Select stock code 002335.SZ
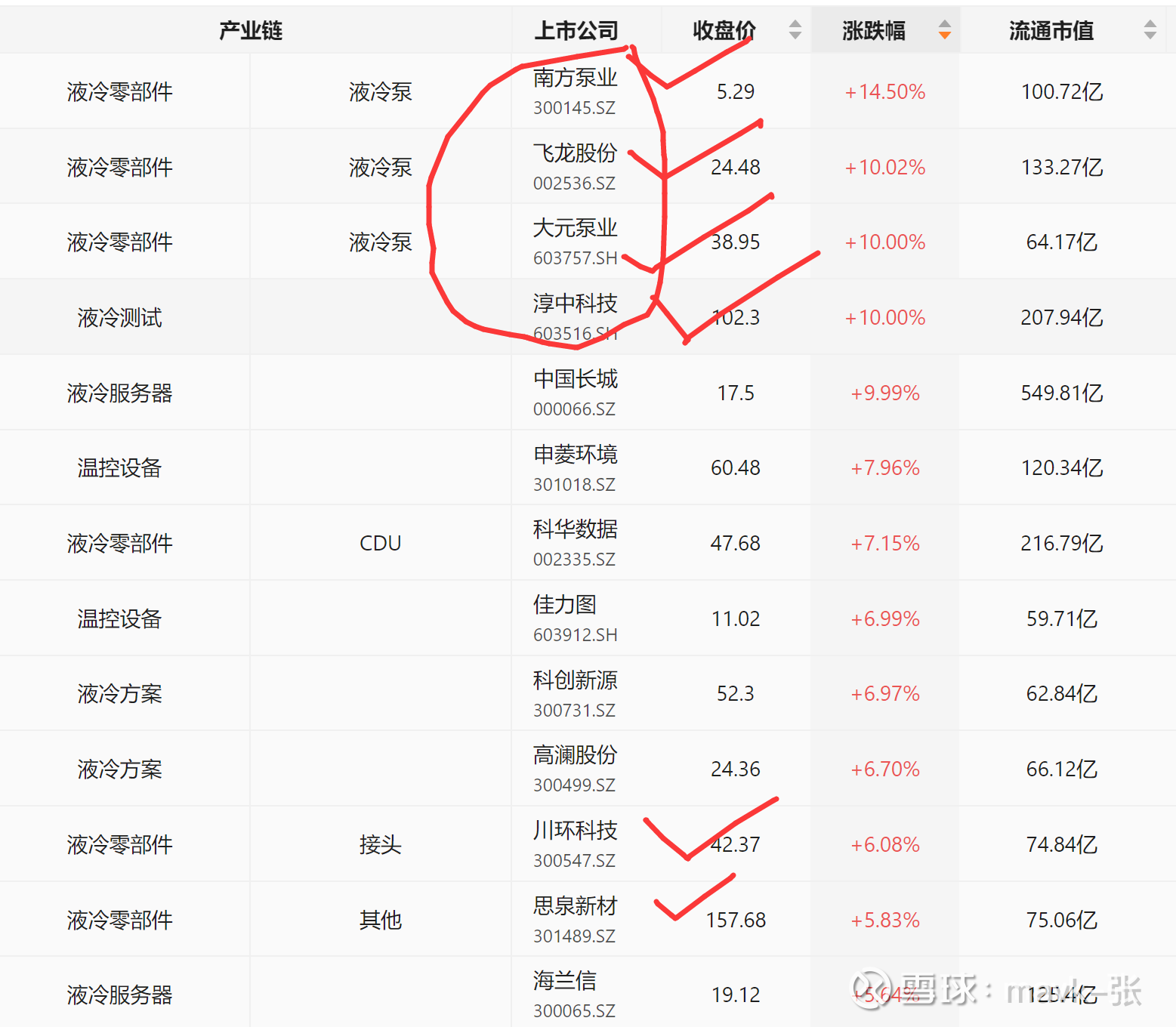Viewport: 1176px width, 1027px height. [x=574, y=560]
